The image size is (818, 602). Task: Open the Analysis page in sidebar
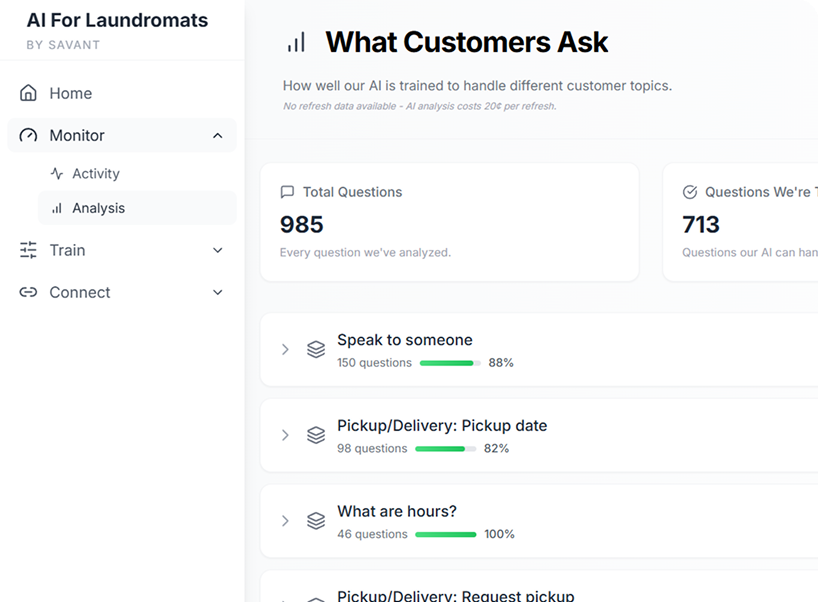pyautogui.click(x=98, y=208)
